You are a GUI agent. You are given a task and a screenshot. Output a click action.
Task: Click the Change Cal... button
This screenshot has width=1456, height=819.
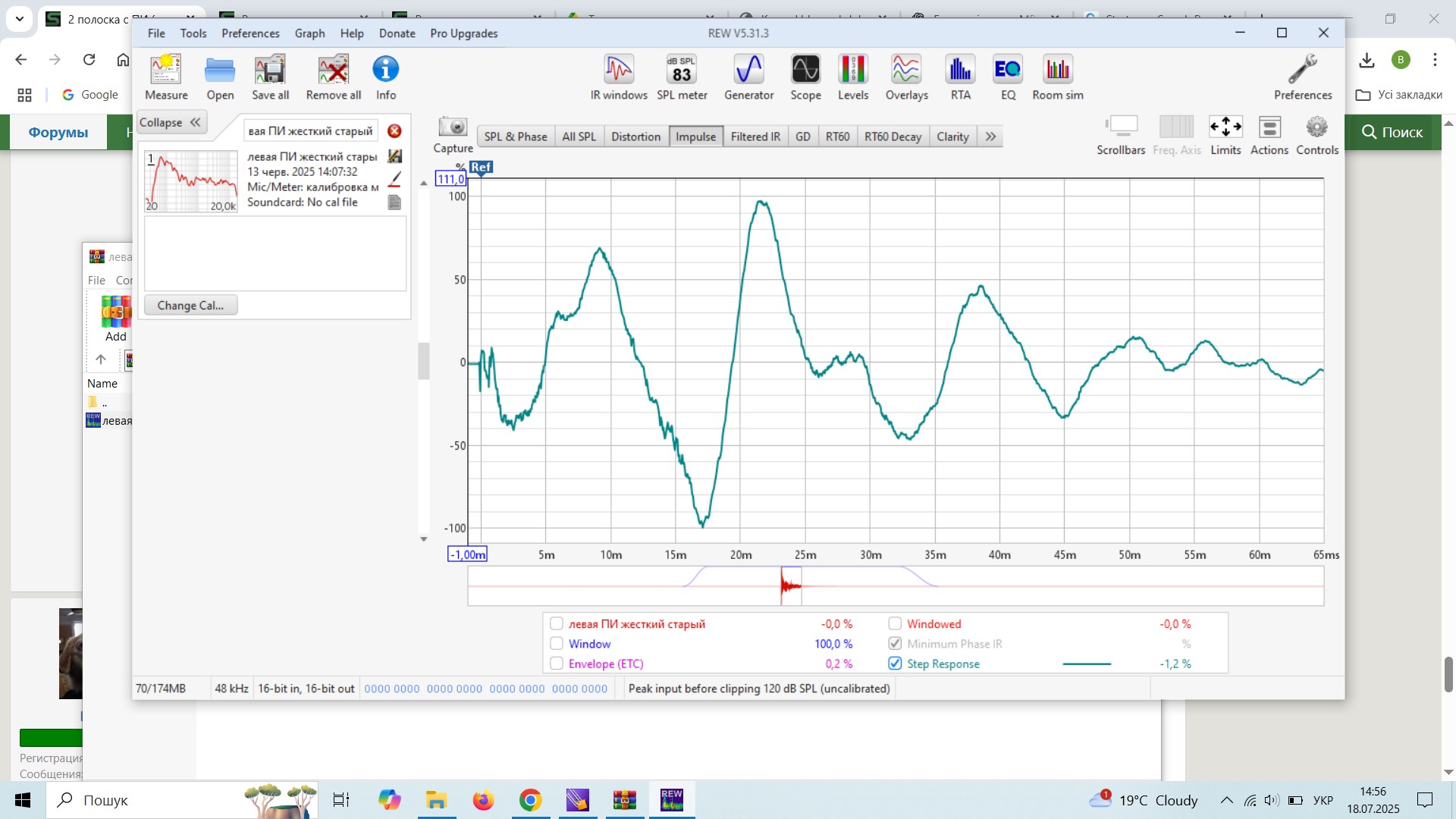click(x=190, y=305)
